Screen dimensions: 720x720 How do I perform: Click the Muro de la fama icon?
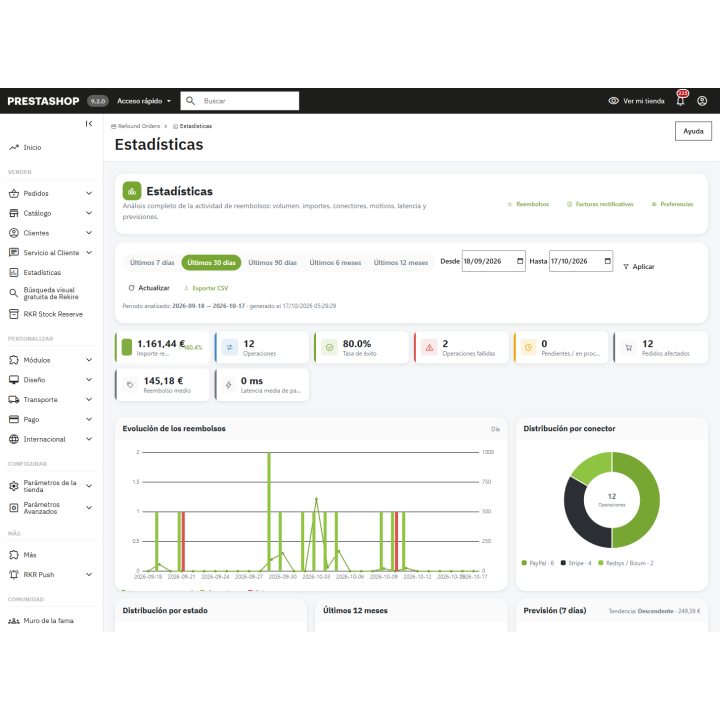coord(14,621)
